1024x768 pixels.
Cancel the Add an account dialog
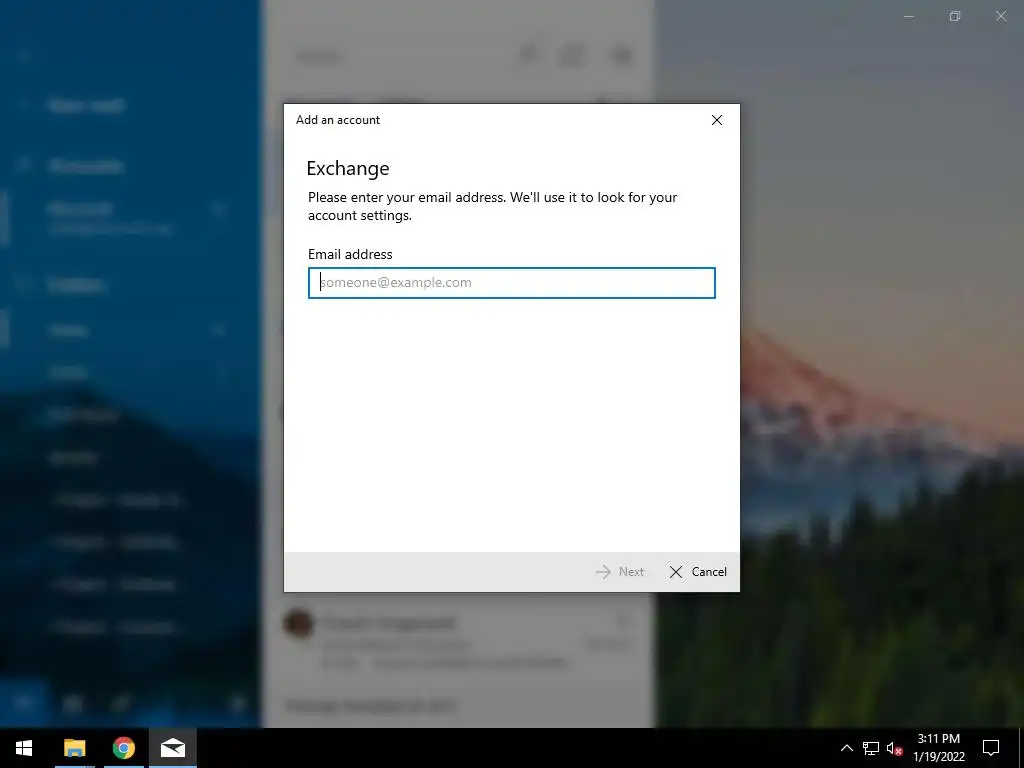tap(697, 571)
